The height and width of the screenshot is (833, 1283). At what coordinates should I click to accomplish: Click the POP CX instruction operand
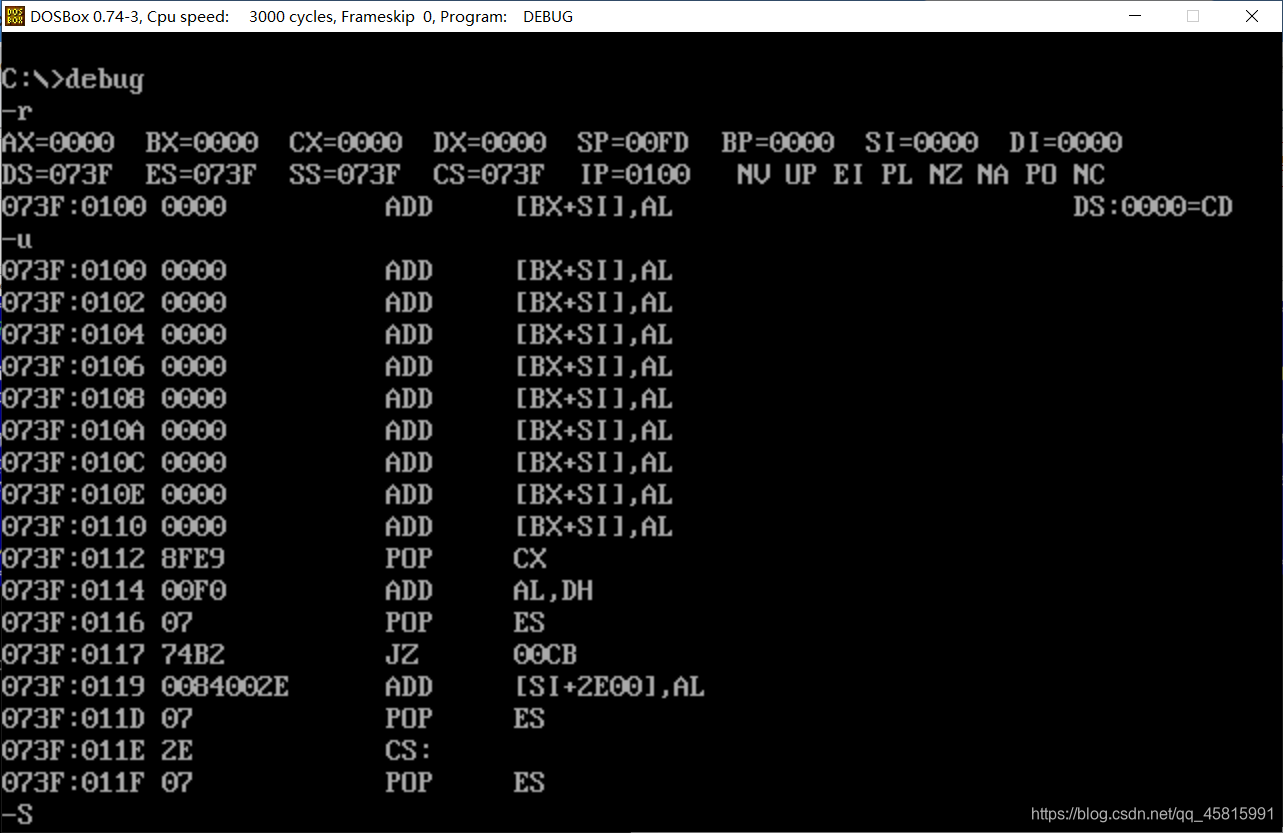point(530,559)
